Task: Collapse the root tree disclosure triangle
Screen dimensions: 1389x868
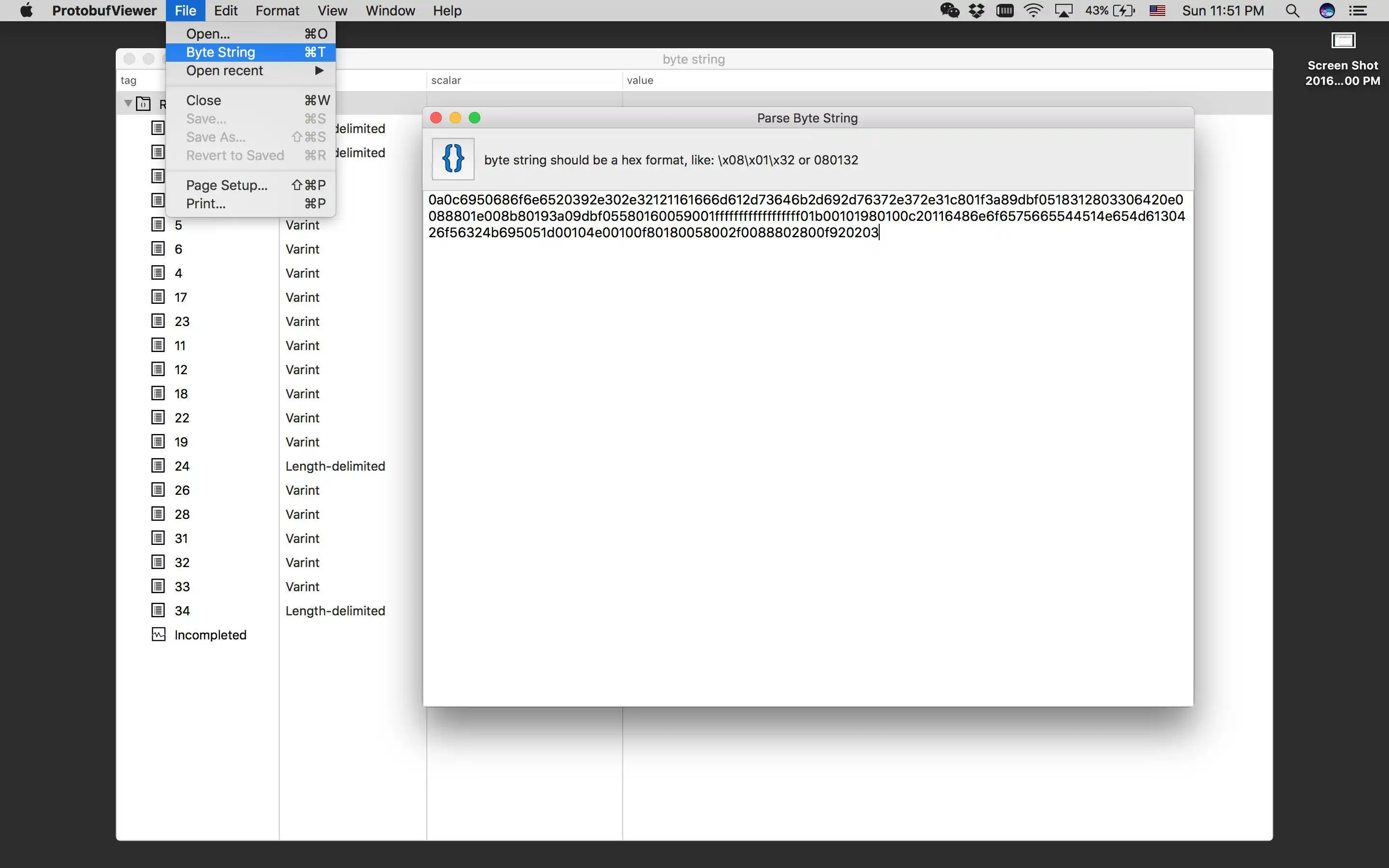Action: (128, 103)
